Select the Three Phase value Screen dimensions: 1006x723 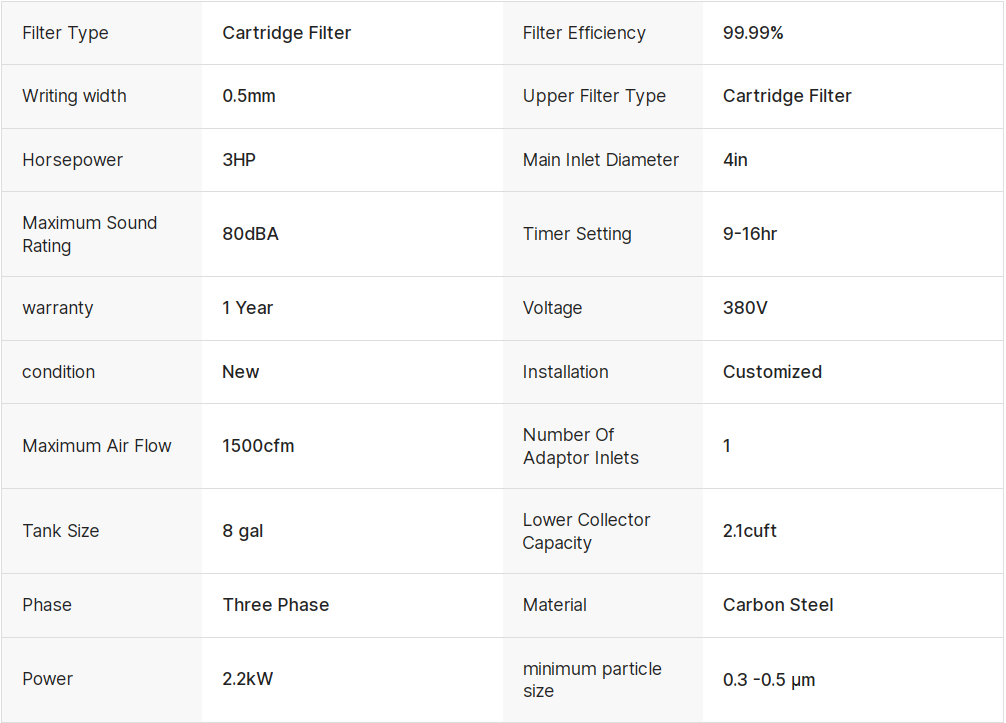coord(276,605)
